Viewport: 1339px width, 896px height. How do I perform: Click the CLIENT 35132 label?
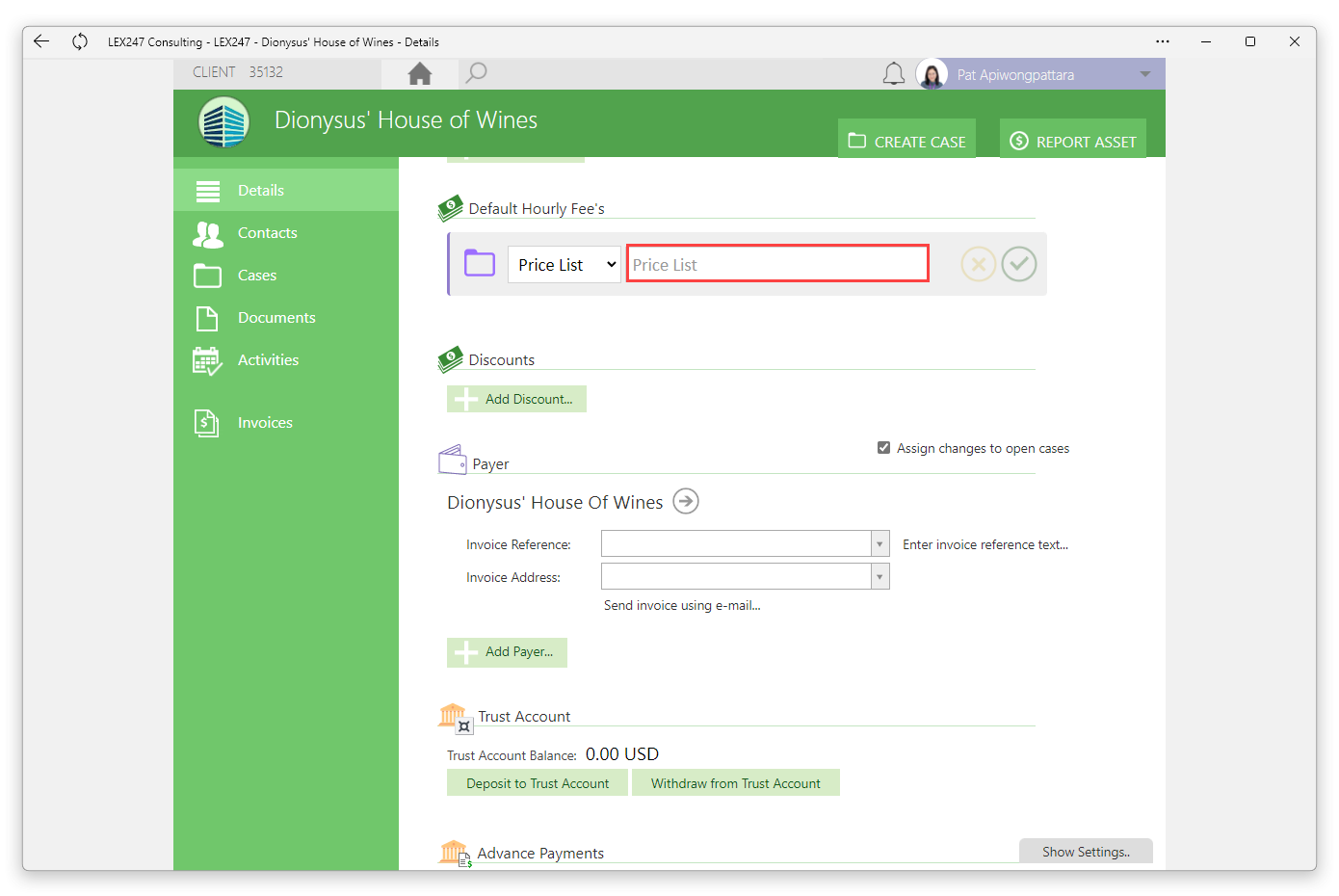tap(238, 72)
